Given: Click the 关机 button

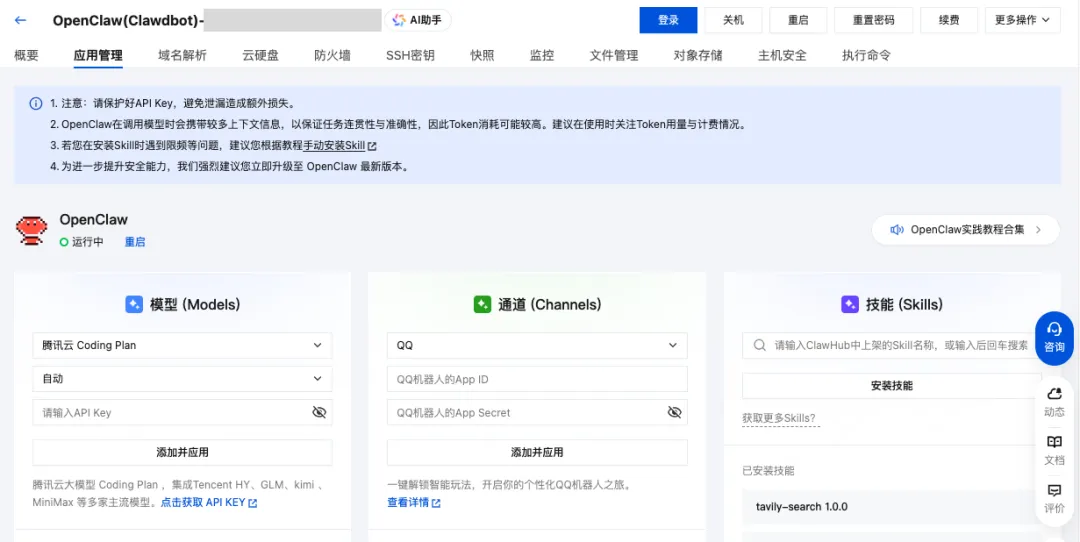Looking at the screenshot, I should click(733, 20).
